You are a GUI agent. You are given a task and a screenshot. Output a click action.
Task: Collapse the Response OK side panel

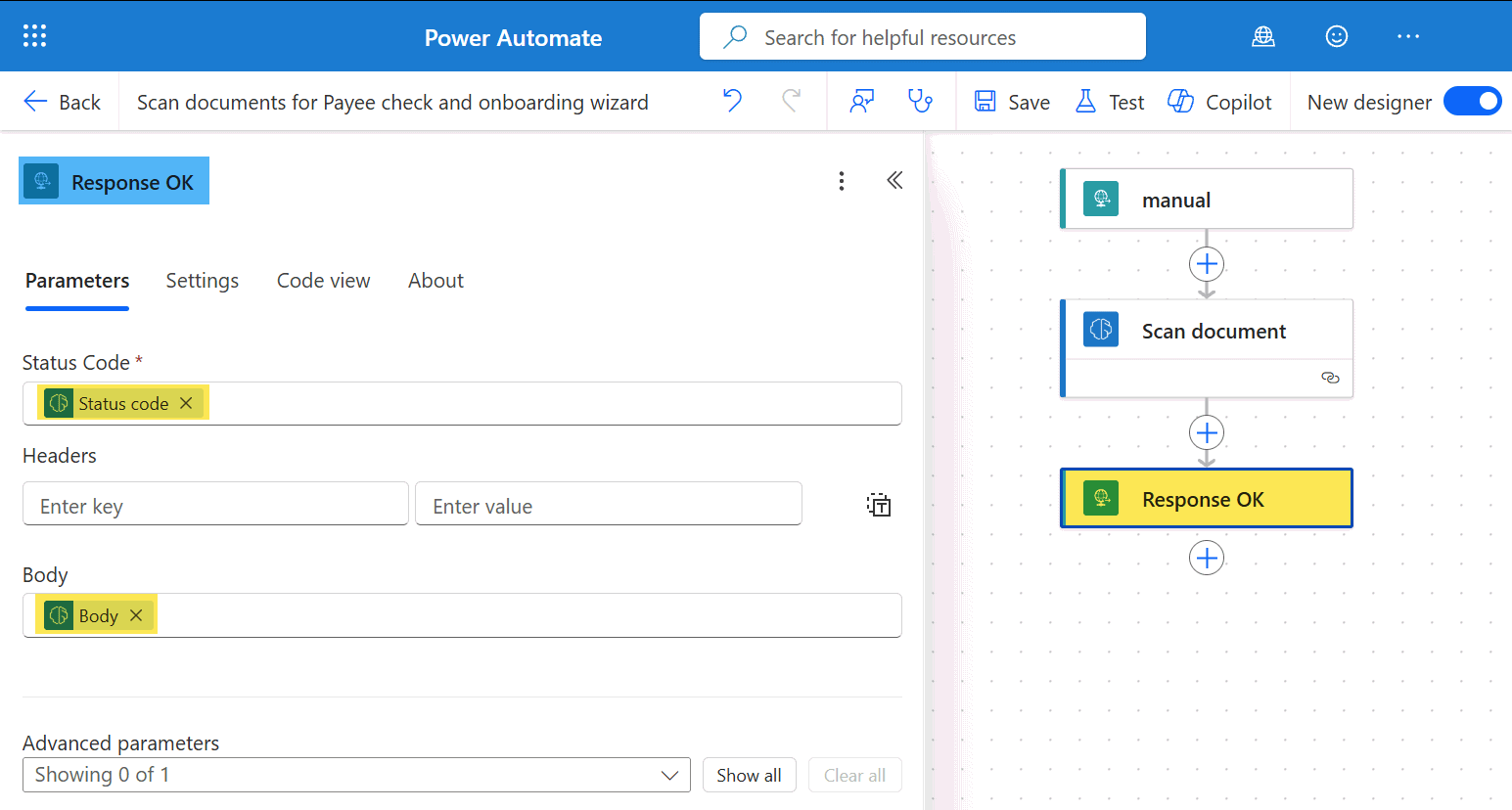pos(894,180)
